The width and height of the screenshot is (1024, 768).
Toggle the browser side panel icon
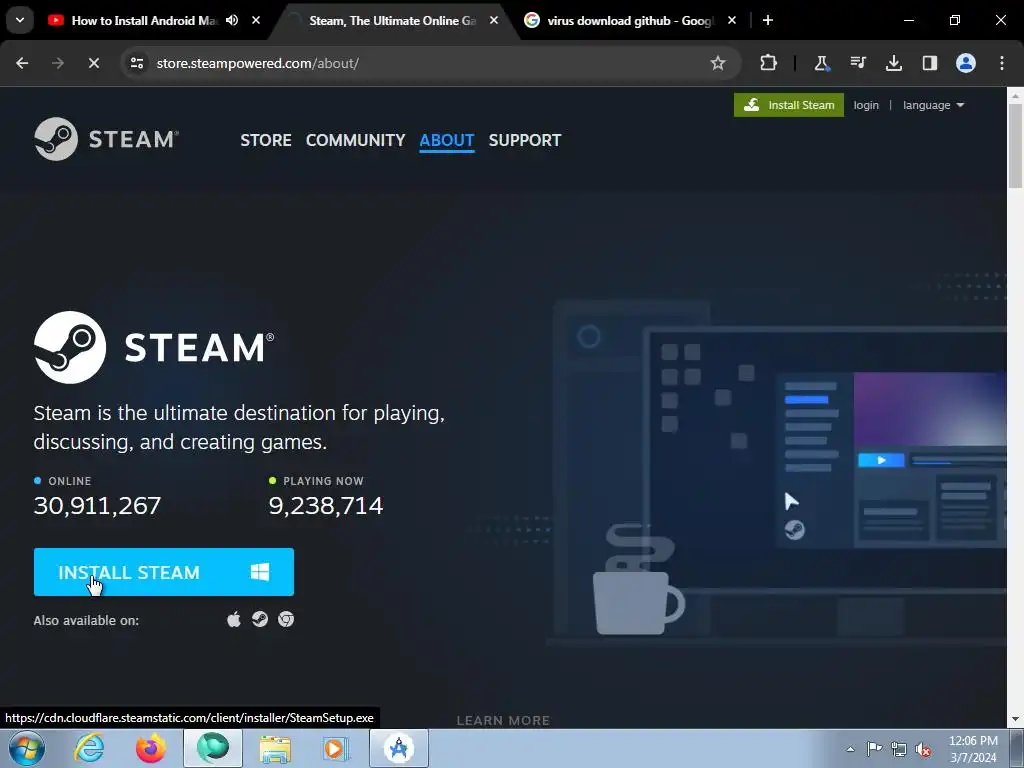coord(929,63)
